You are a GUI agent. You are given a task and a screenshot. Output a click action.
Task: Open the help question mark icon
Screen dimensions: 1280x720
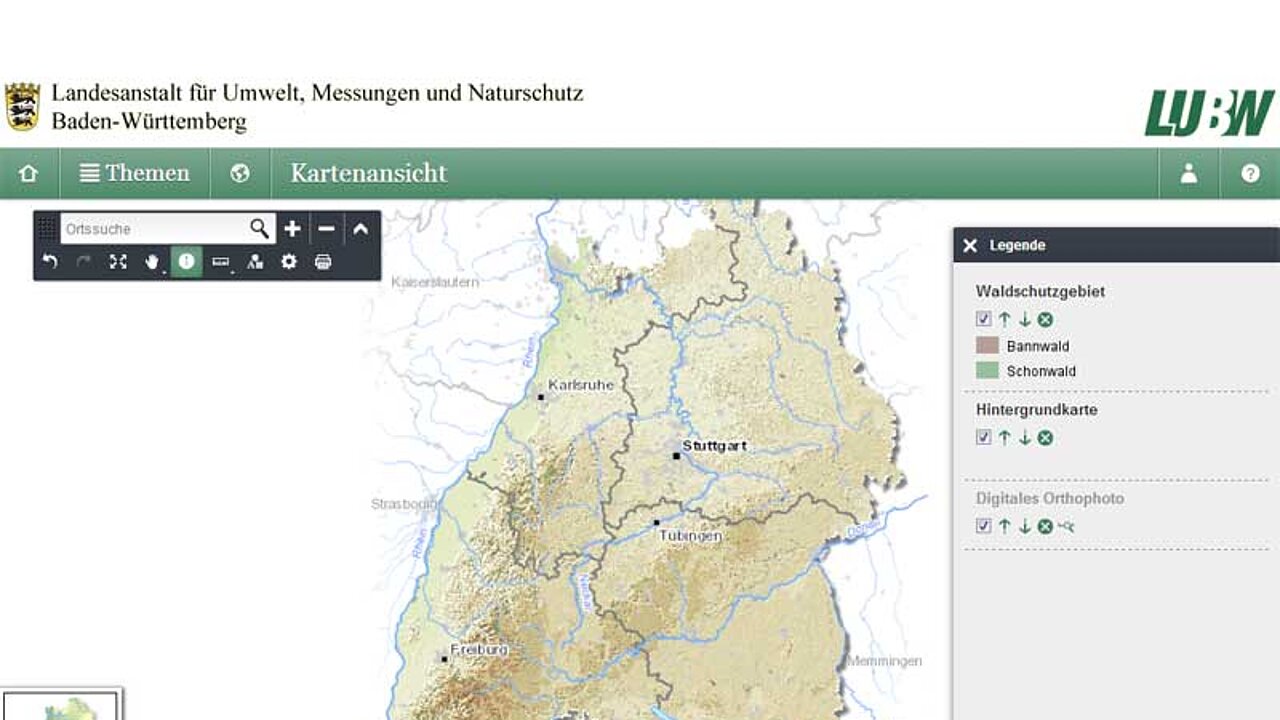tap(1250, 173)
